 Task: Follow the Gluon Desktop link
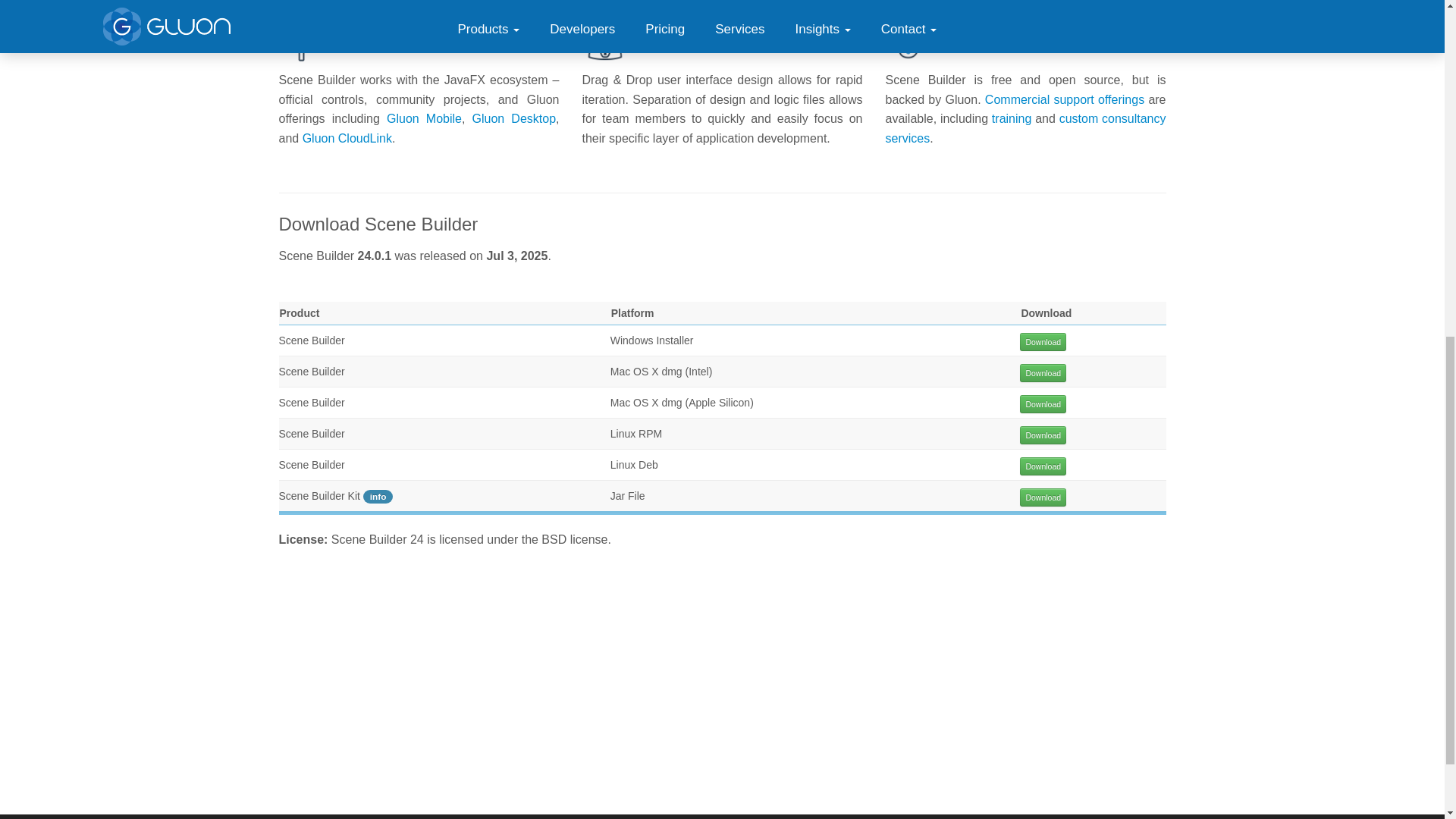tap(513, 119)
